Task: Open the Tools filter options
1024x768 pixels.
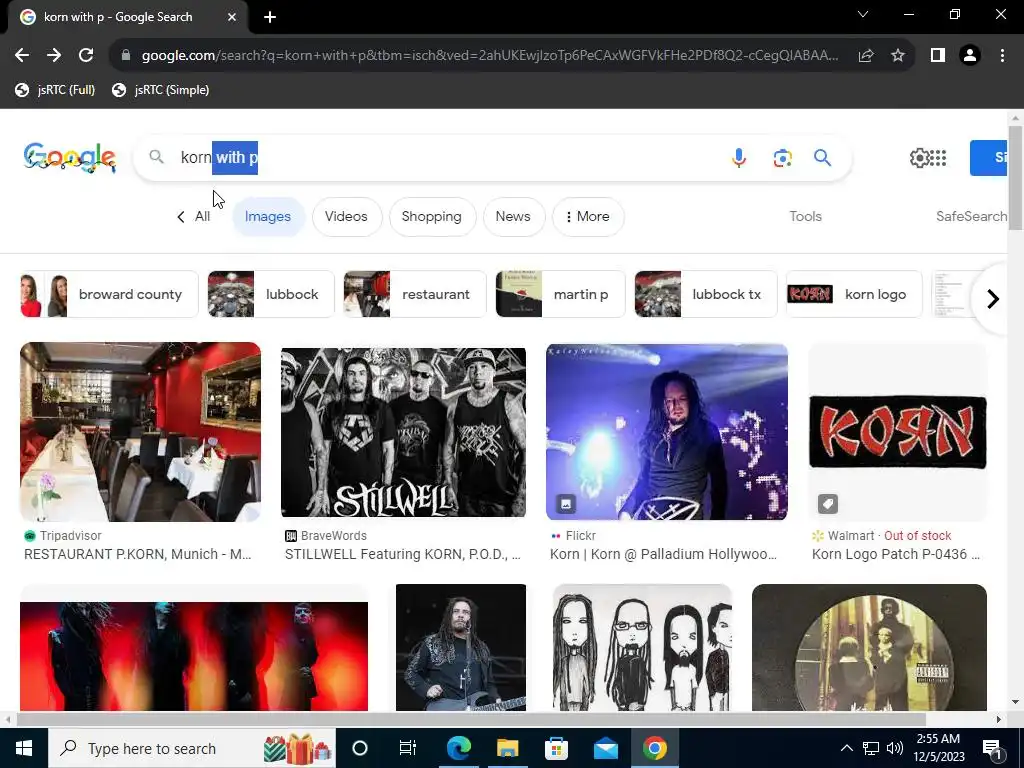Action: (x=805, y=217)
